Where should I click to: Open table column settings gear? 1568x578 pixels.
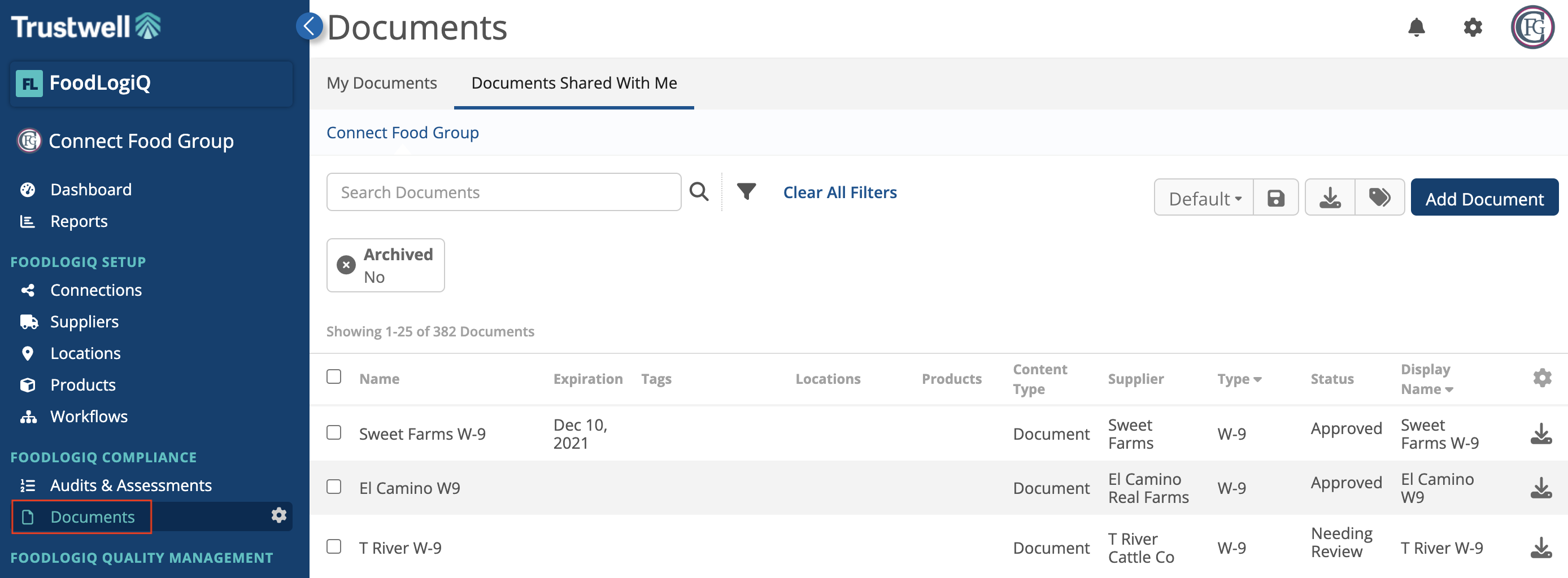(x=1542, y=378)
